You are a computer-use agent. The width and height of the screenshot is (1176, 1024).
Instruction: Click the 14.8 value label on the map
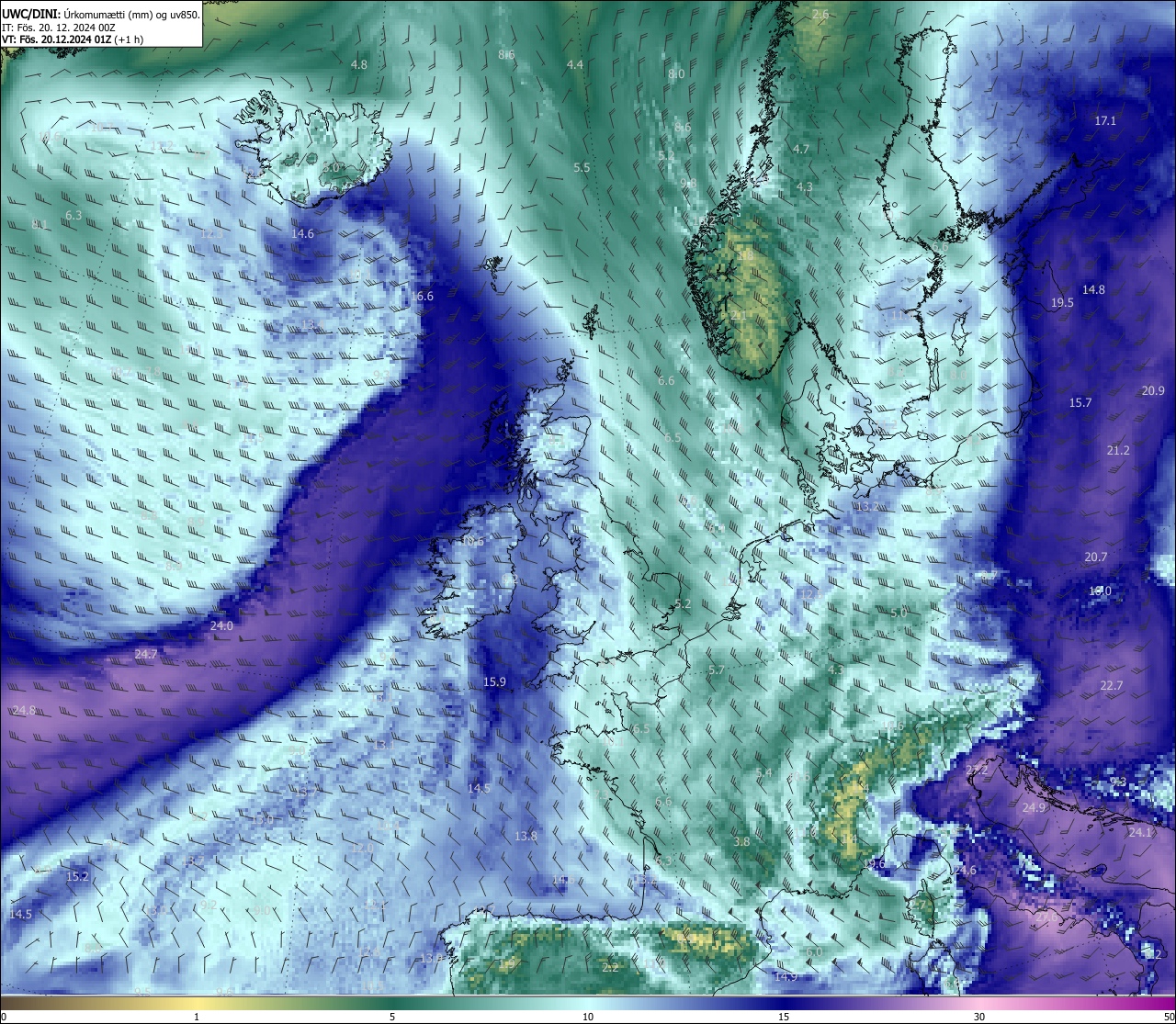(1093, 289)
